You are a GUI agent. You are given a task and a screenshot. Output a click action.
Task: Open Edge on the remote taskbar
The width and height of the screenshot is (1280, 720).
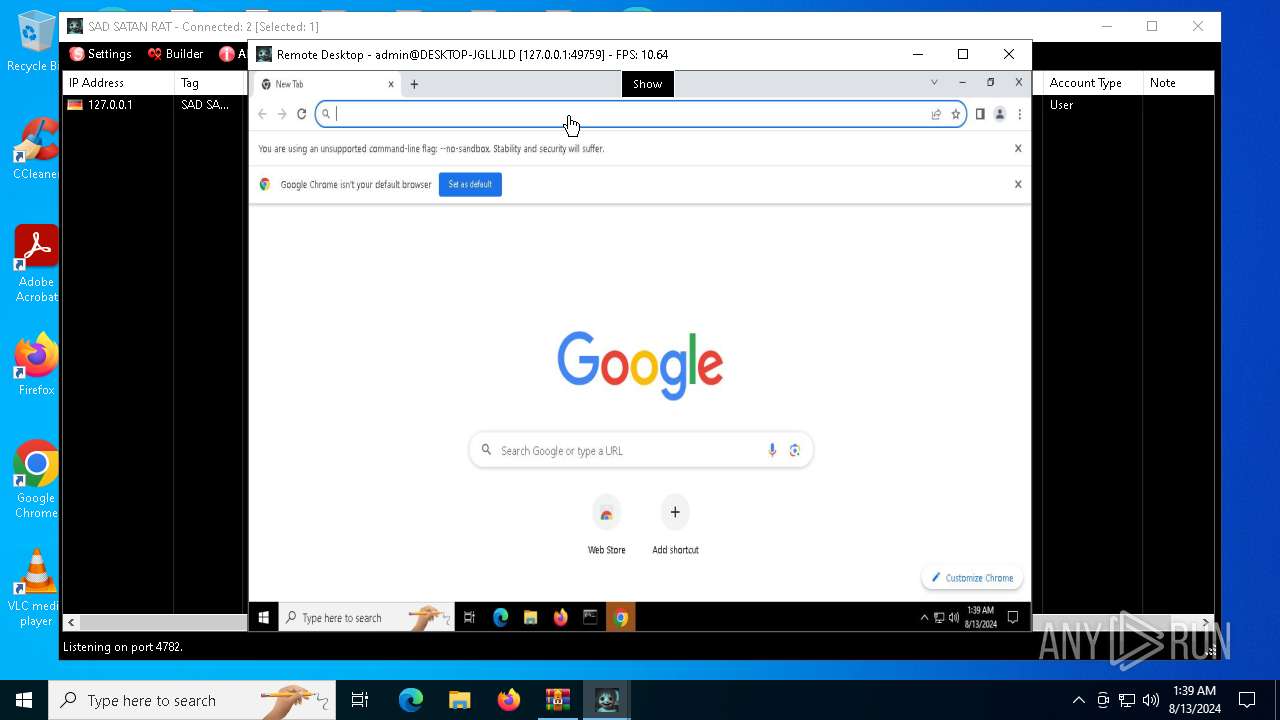(500, 618)
